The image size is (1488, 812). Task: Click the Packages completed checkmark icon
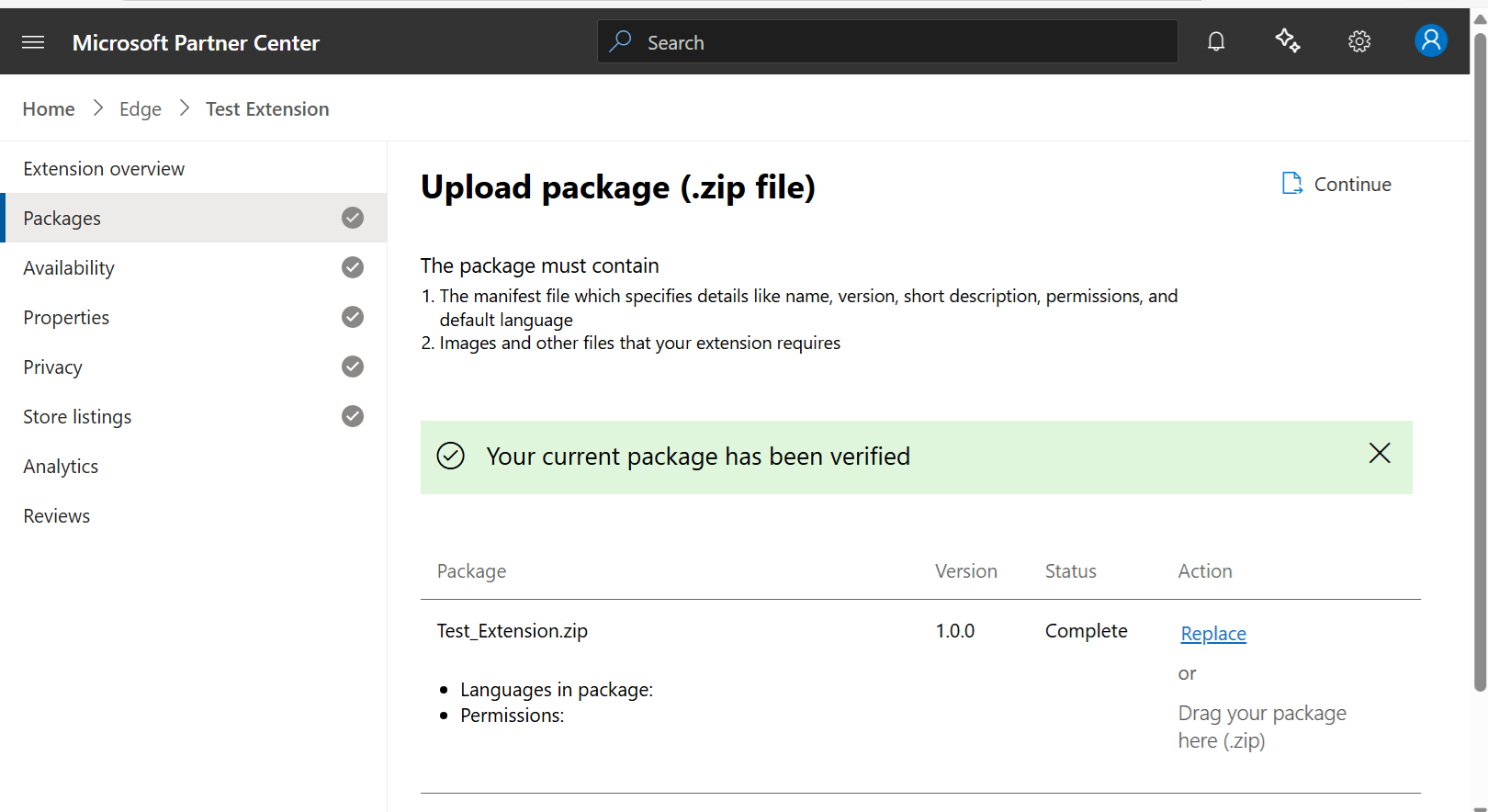coord(353,218)
